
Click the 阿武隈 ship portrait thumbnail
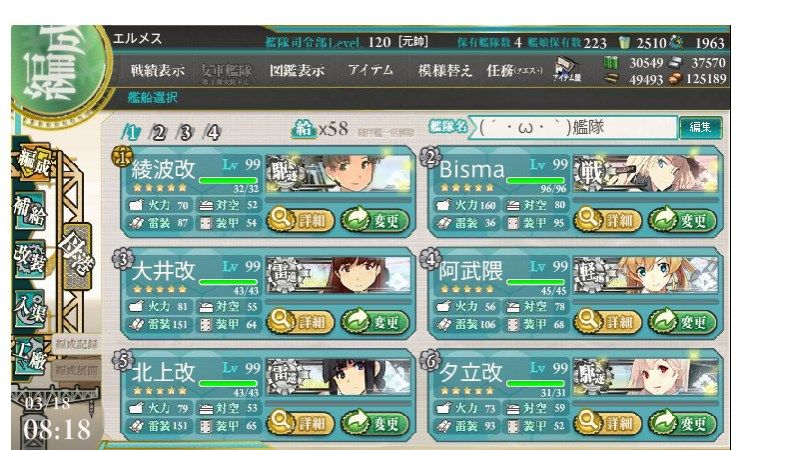(x=645, y=275)
